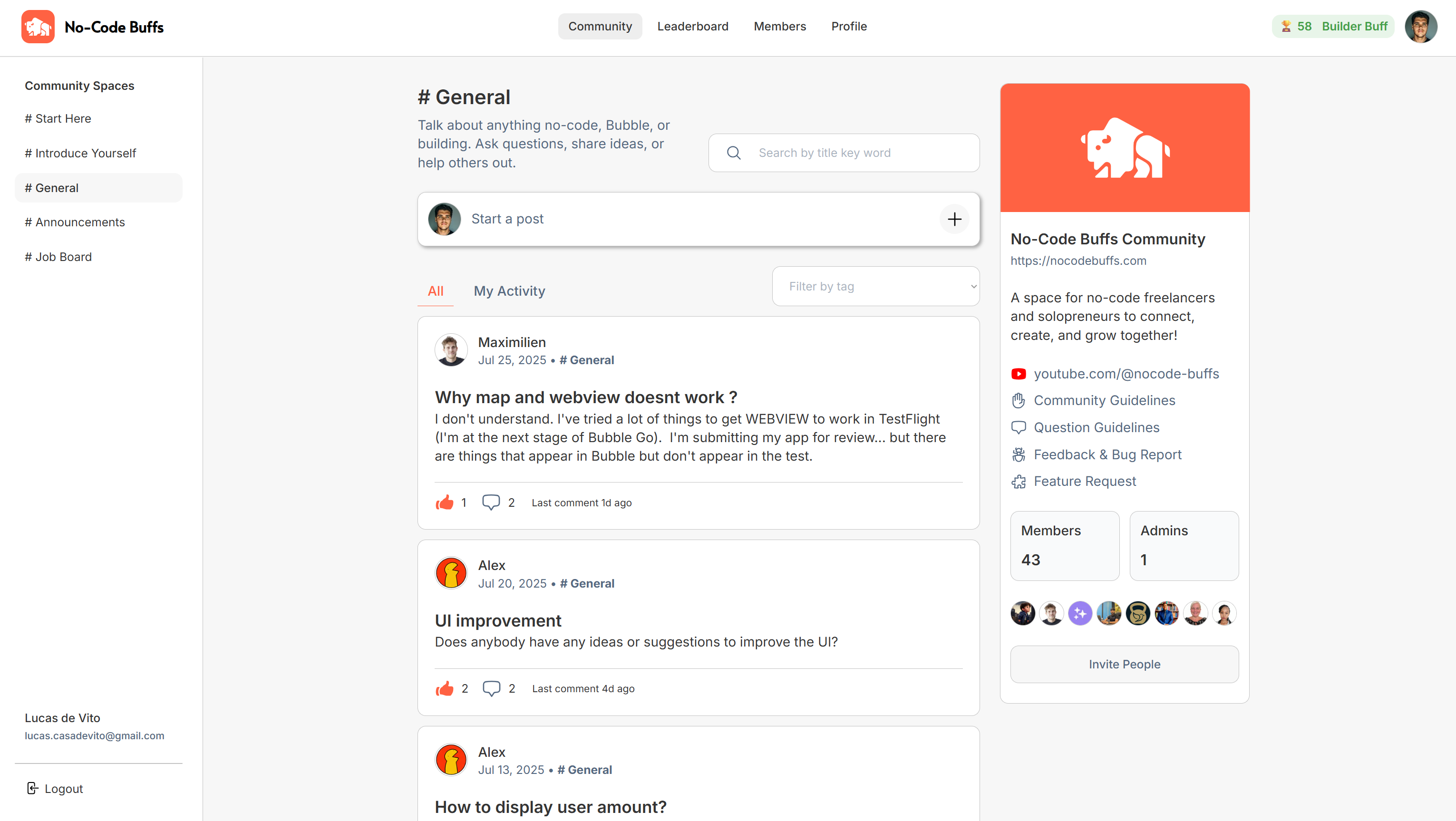Click the trophy icon next to 58 points

[1286, 27]
